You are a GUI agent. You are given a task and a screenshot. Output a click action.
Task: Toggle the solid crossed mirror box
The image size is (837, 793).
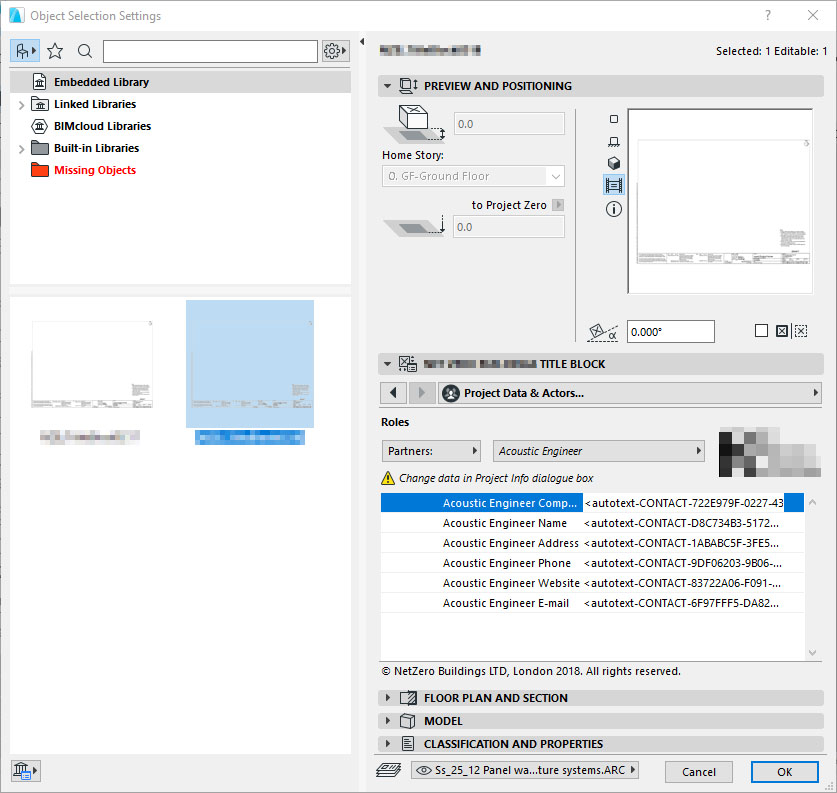tap(782, 331)
